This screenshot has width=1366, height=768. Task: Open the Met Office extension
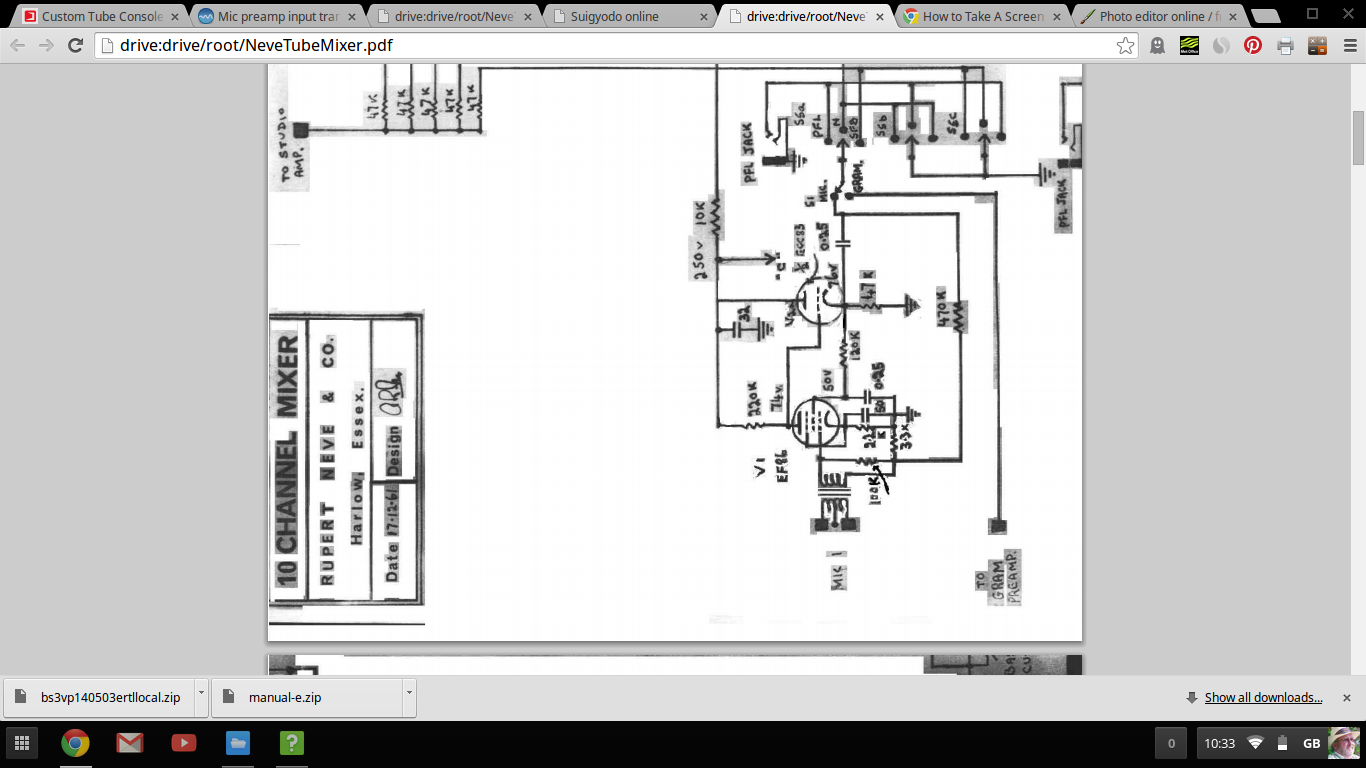tap(1189, 45)
